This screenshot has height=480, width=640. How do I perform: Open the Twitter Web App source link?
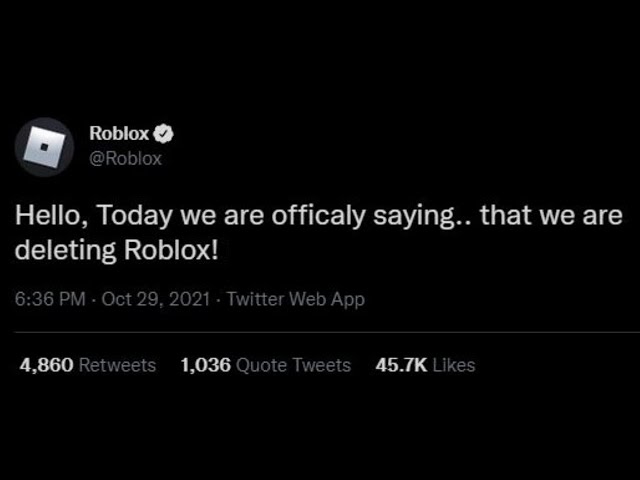pos(296,299)
